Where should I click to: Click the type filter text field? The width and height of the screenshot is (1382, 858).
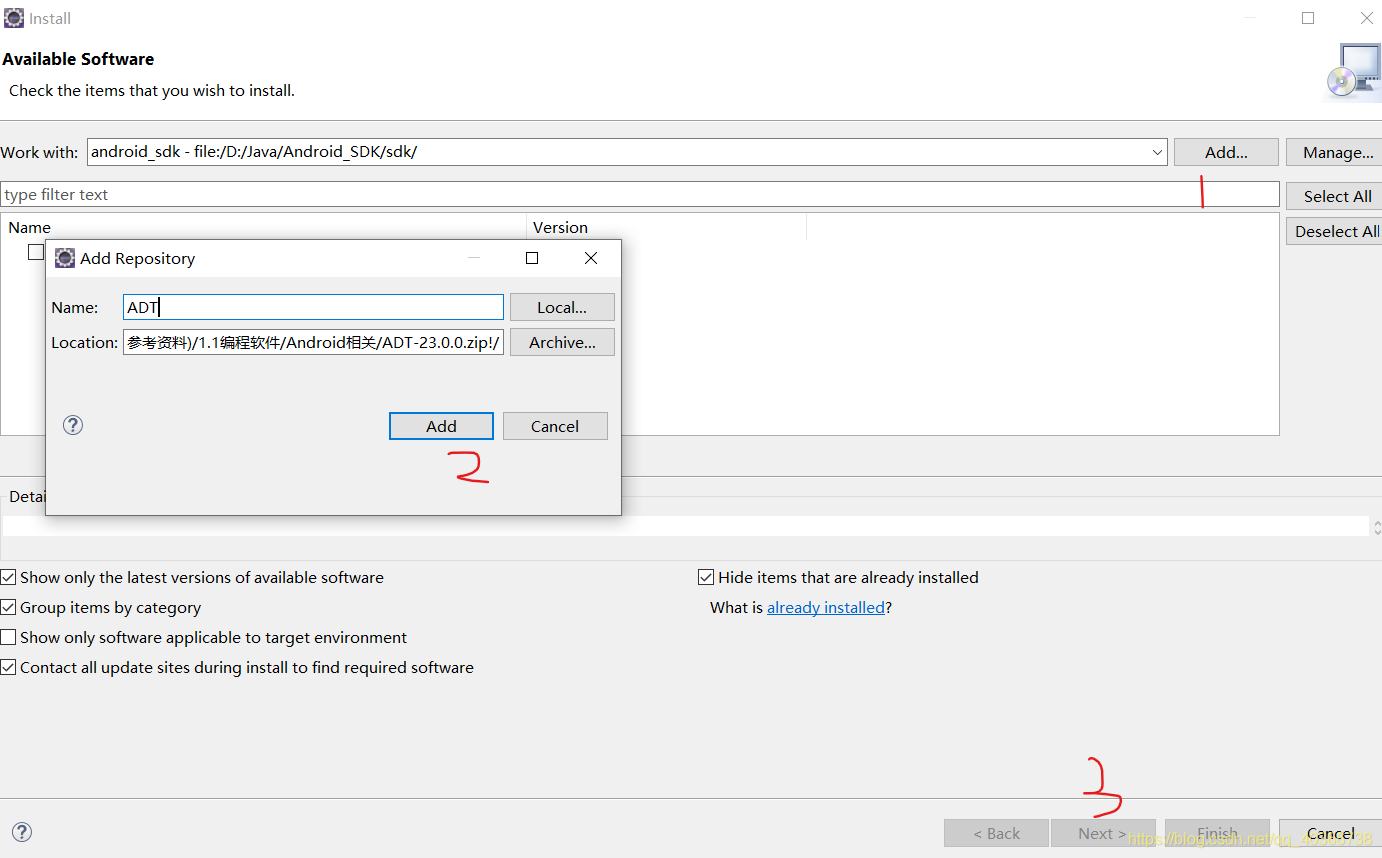640,194
